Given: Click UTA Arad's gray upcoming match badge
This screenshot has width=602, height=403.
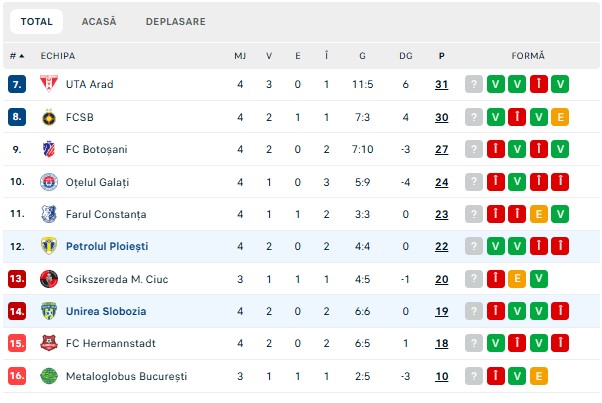Looking at the screenshot, I should pos(474,84).
